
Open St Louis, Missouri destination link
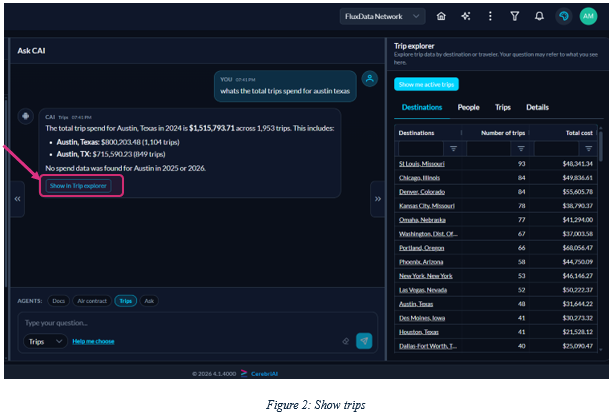pos(421,163)
